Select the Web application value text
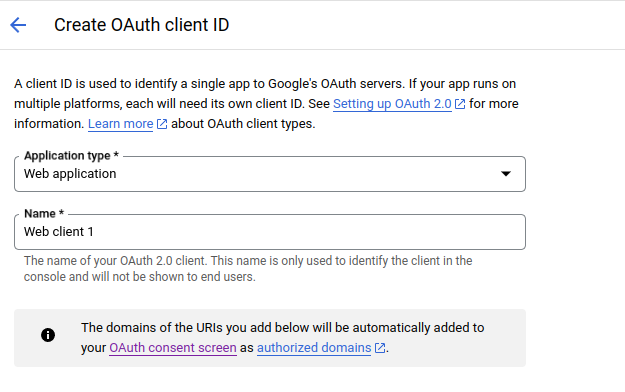This screenshot has height=392, width=625. [70, 174]
